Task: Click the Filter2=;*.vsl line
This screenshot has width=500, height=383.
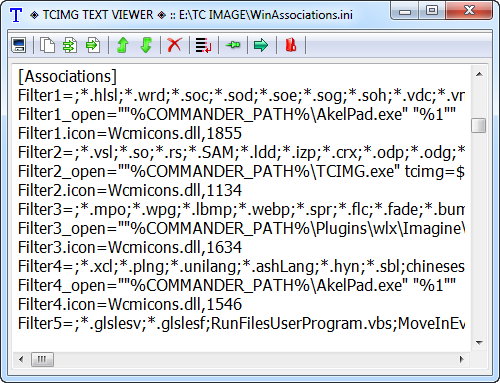Action: [241, 153]
